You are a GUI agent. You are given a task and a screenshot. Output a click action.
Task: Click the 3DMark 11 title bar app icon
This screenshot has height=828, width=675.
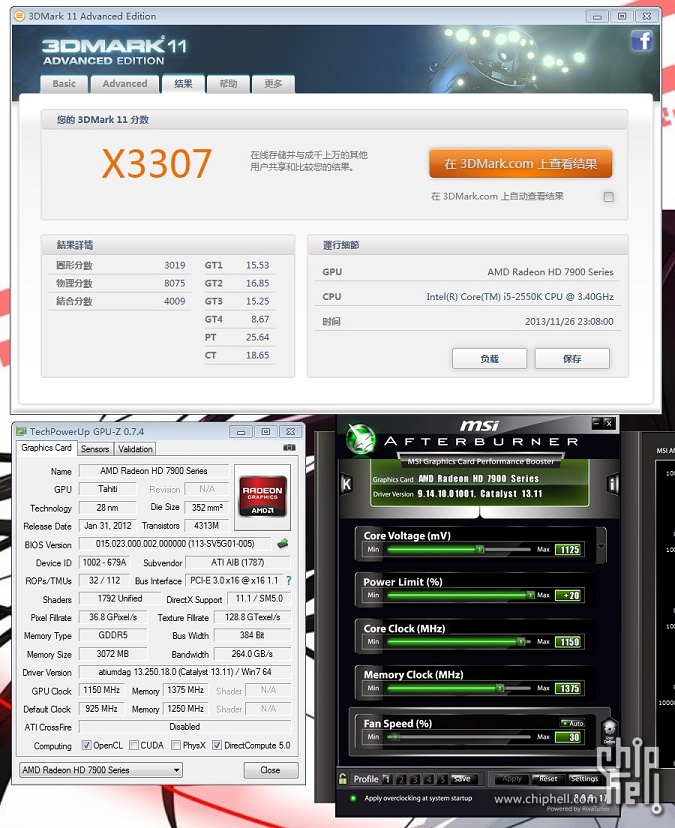(x=20, y=16)
